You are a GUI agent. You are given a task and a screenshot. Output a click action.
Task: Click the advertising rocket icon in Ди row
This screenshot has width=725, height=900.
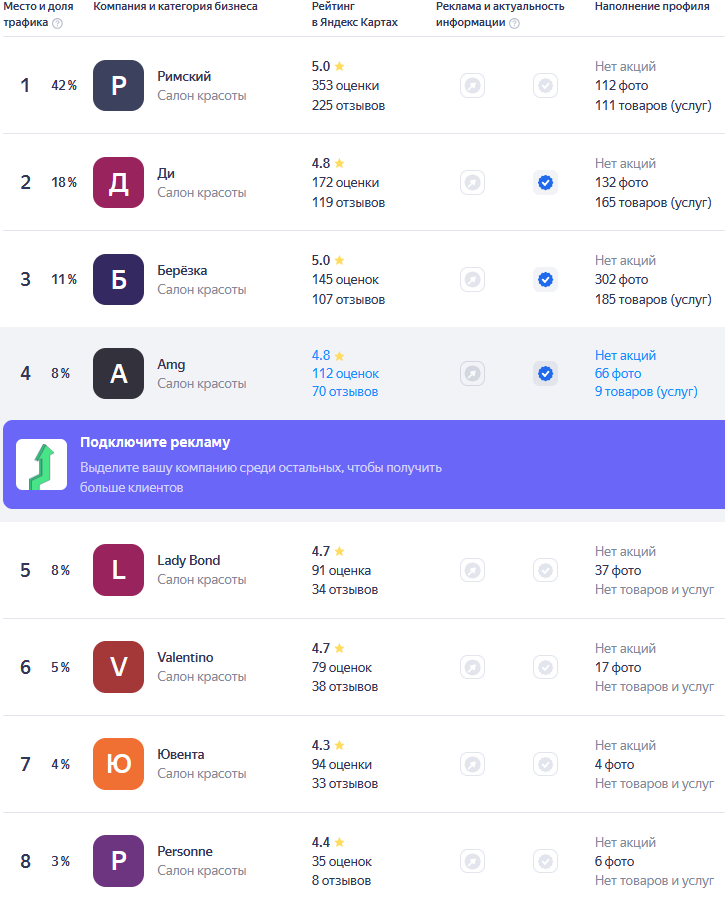tap(473, 183)
